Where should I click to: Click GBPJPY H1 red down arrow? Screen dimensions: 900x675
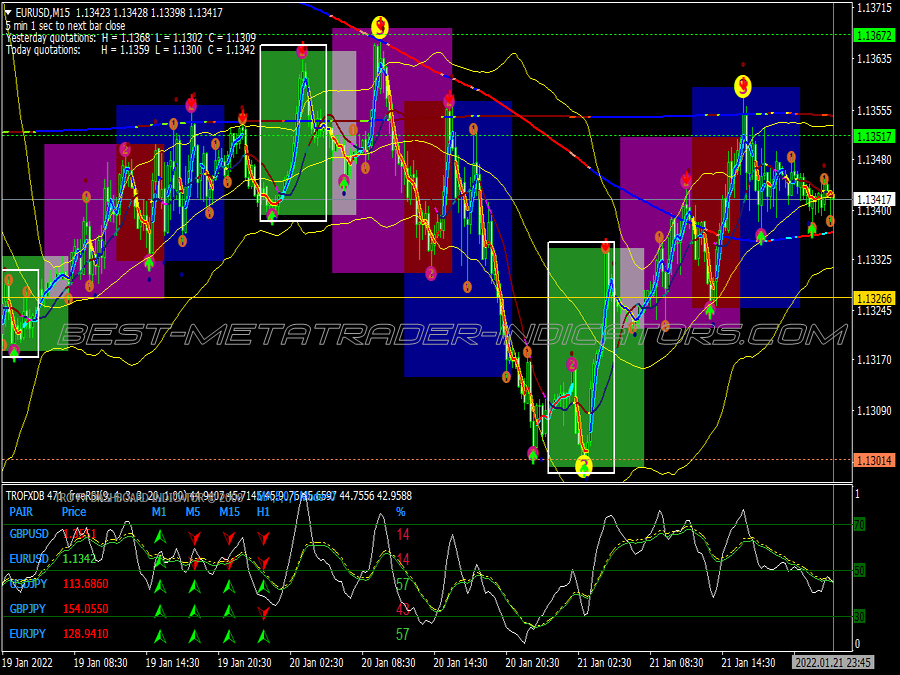pyautogui.click(x=263, y=612)
